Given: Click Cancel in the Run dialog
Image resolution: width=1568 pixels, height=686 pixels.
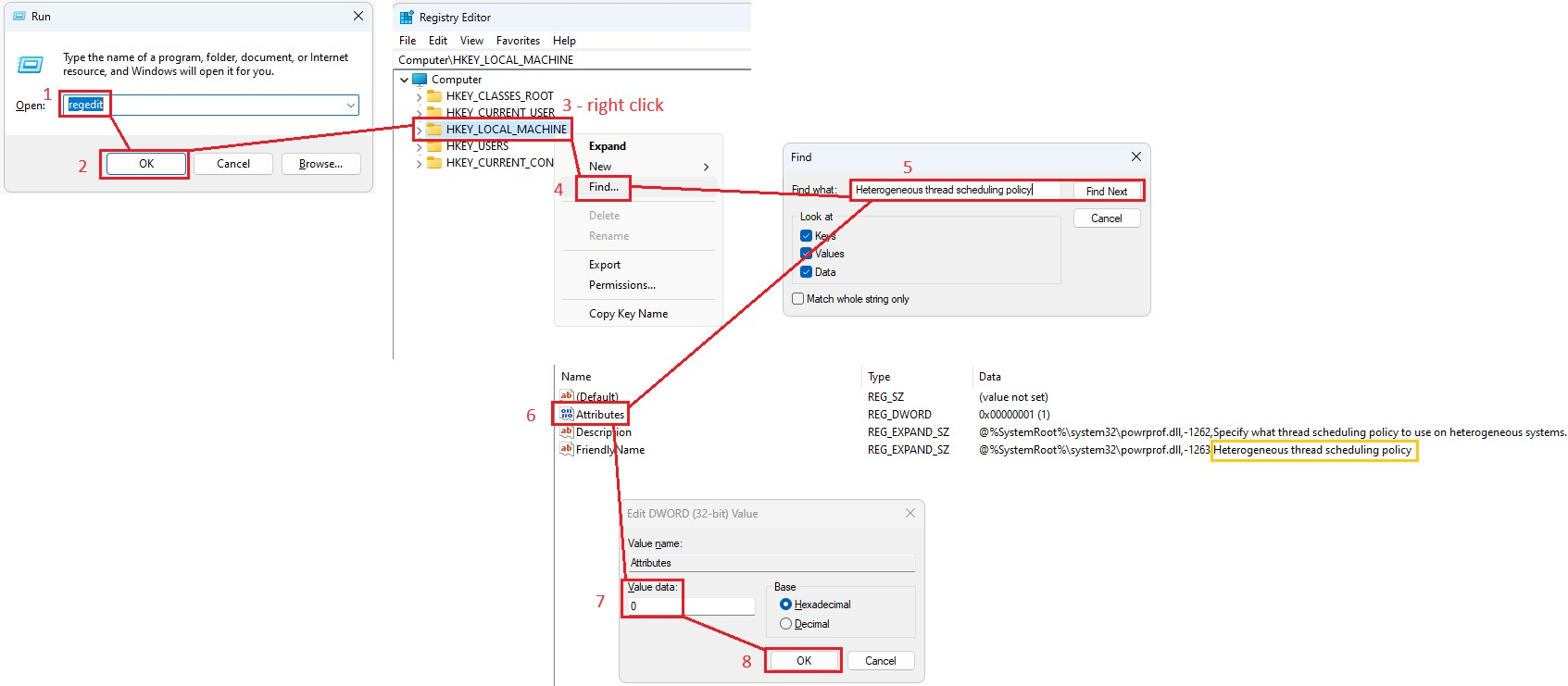Looking at the screenshot, I should 233,164.
